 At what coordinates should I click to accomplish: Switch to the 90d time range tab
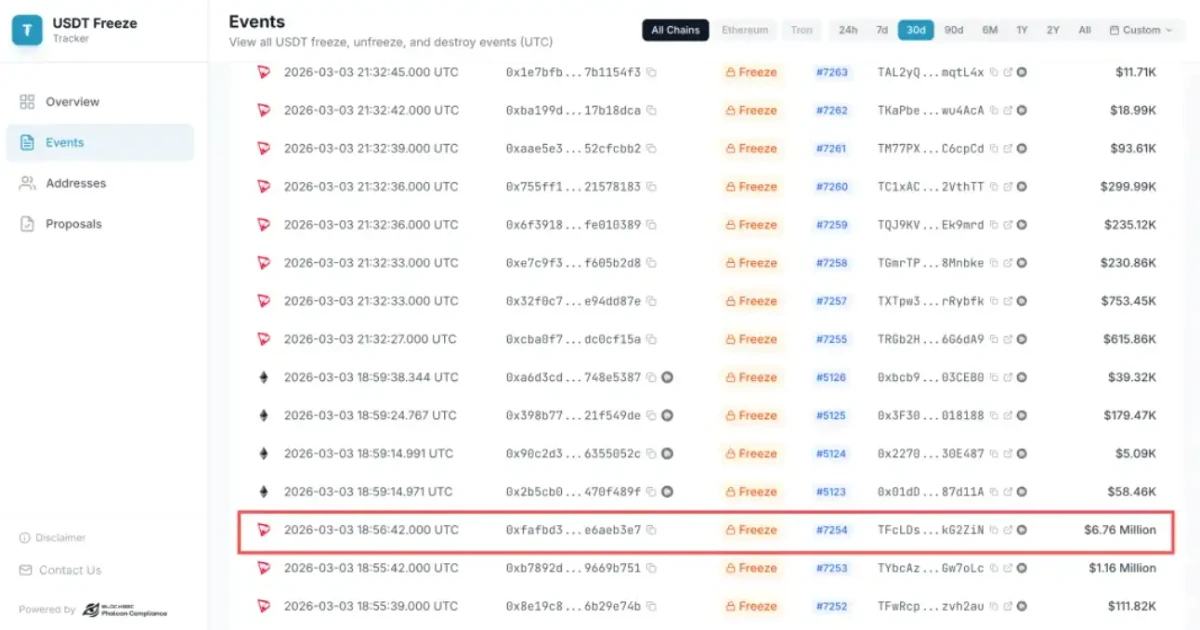click(953, 29)
